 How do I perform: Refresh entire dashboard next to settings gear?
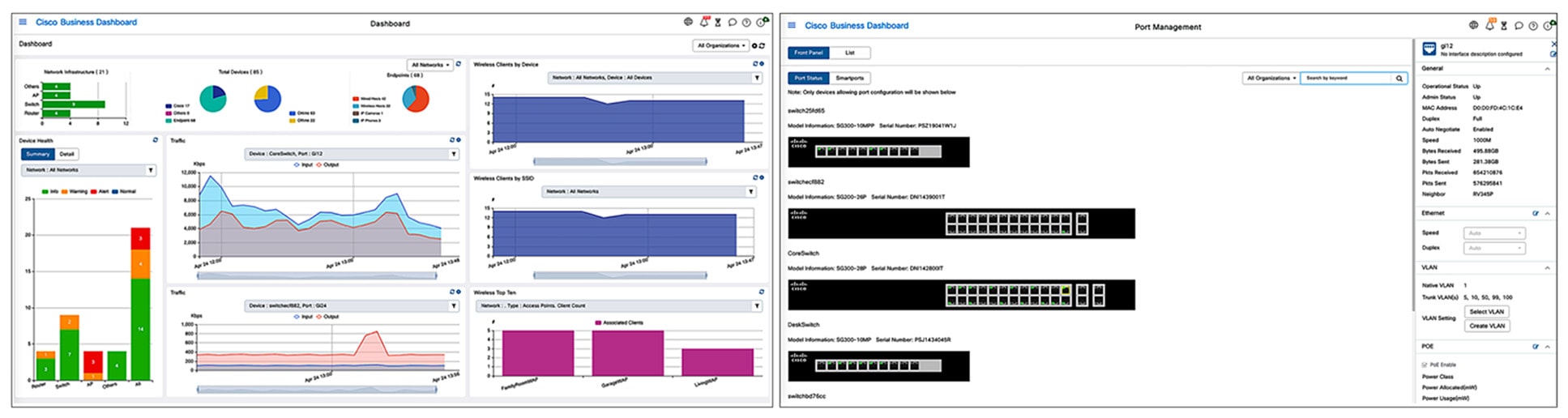[762, 45]
